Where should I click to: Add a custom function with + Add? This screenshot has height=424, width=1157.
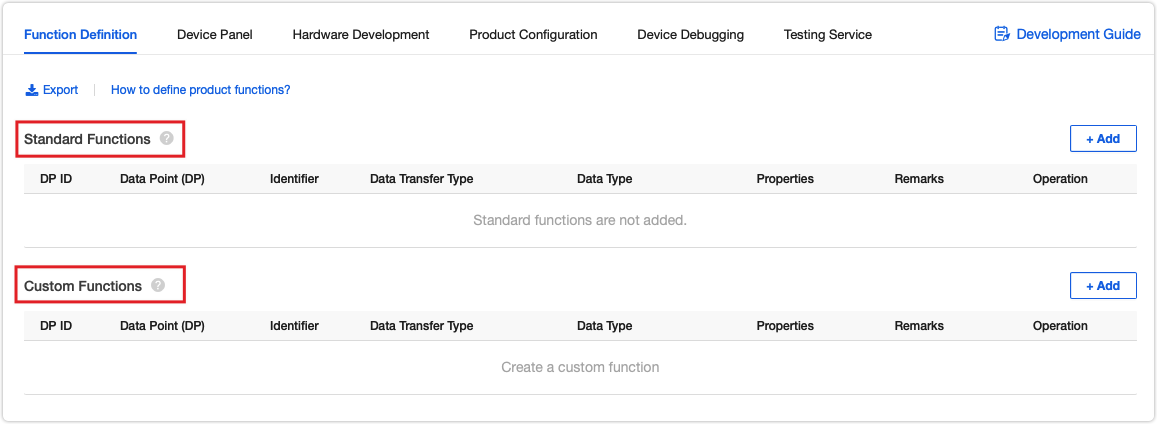[x=1103, y=285]
